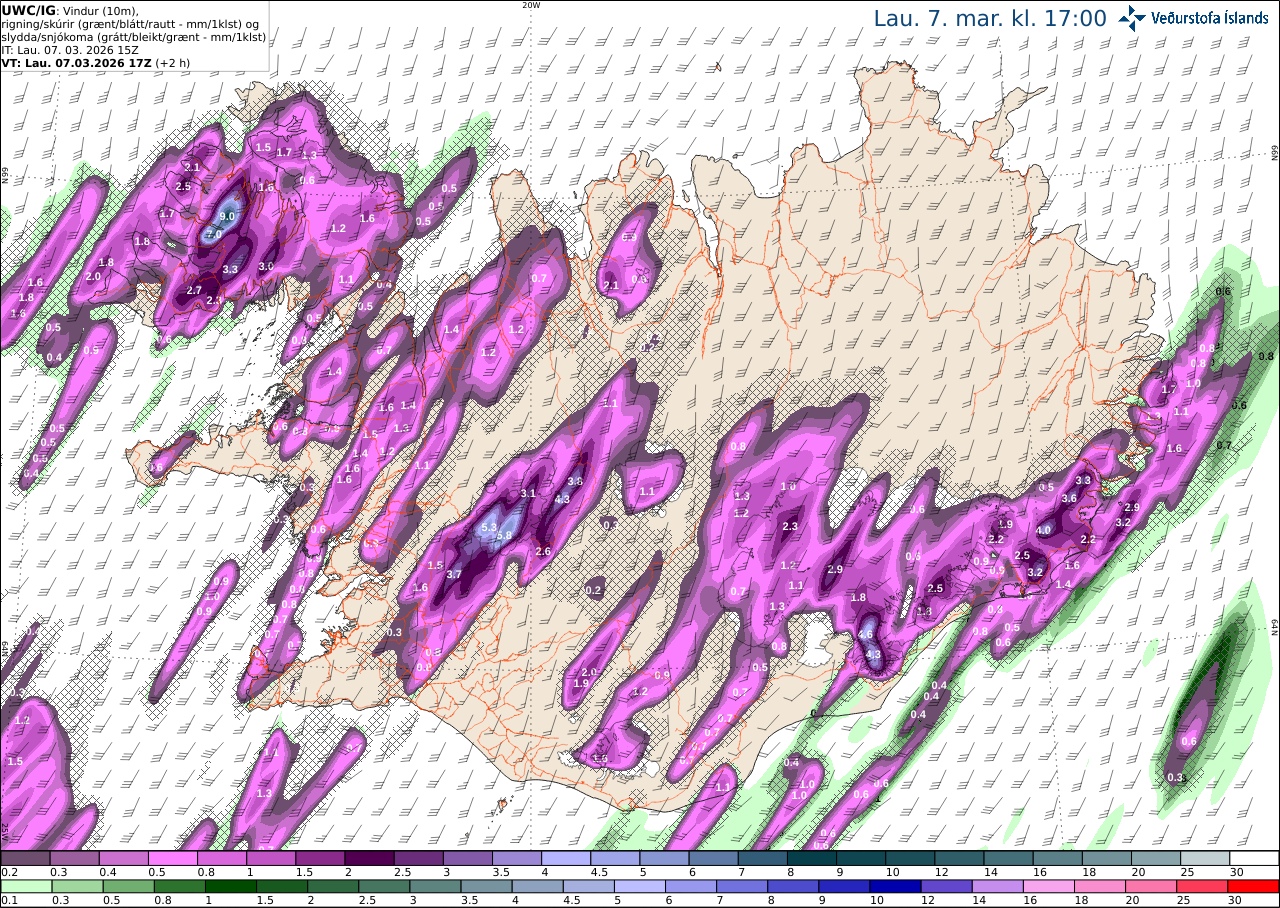Click the 5.8 precipitation value on map
The image size is (1280, 908).
click(504, 536)
